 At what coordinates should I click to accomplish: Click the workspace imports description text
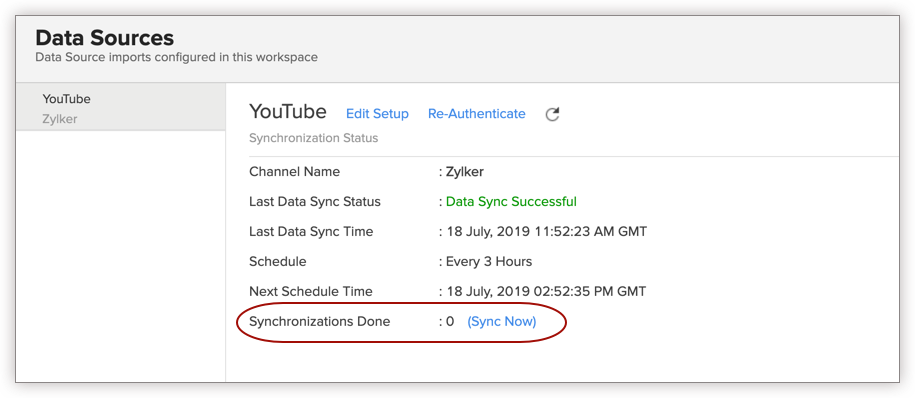tap(176, 57)
